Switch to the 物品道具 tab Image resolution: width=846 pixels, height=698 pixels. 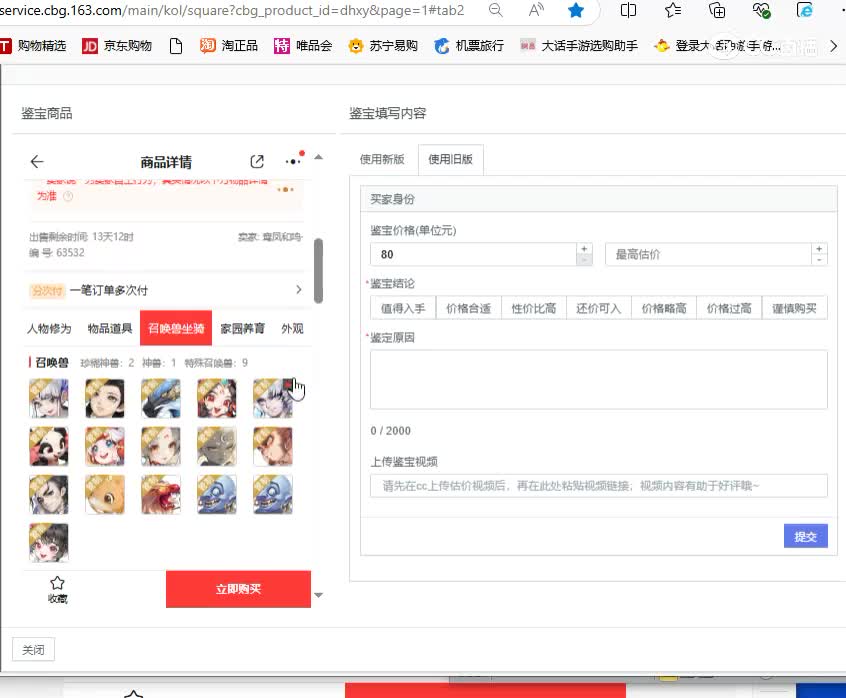[x=110, y=328]
